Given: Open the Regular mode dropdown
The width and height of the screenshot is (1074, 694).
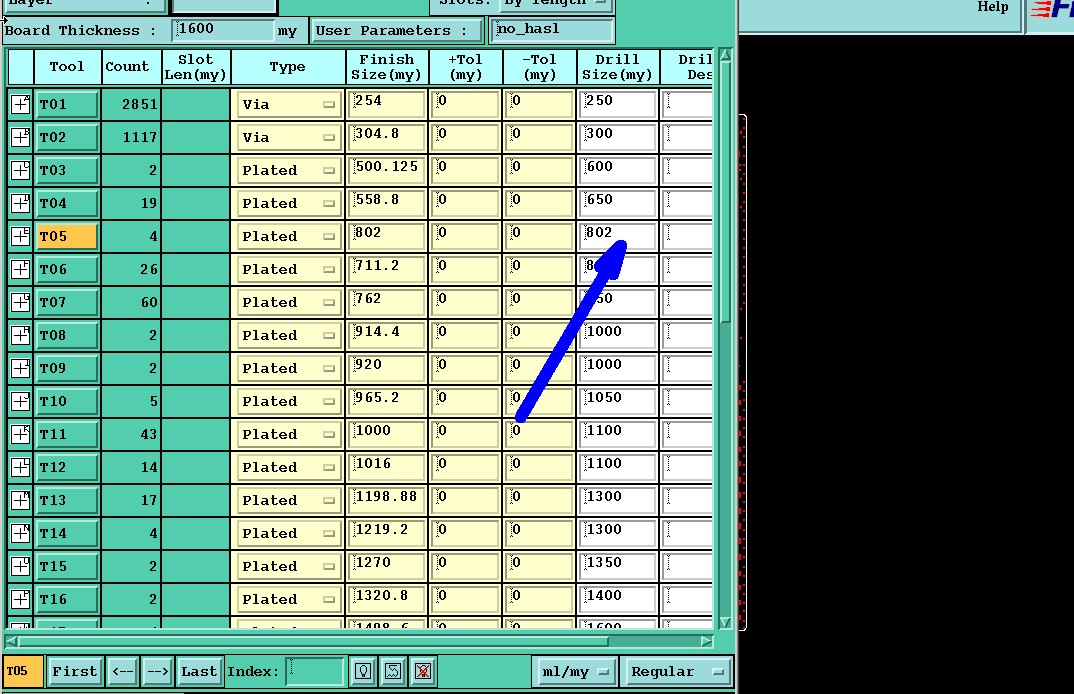Looking at the screenshot, I should (675, 671).
